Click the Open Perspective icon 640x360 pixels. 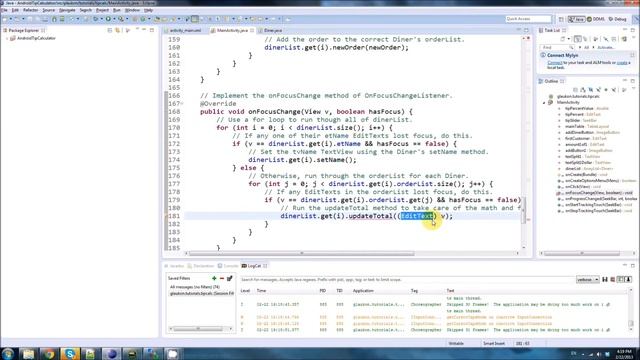[x=561, y=19]
